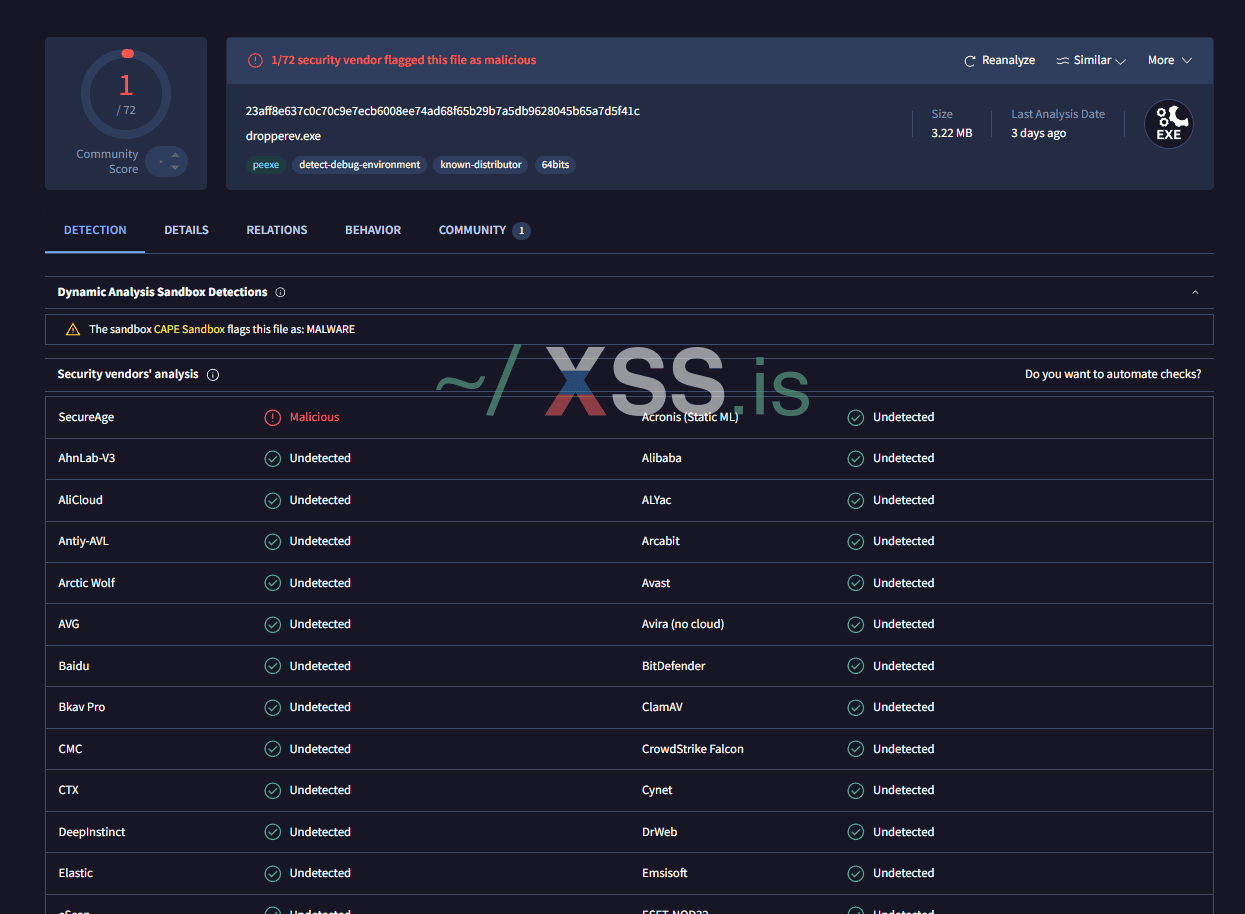Click the 'Do you want to automate checks?' link
Viewport: 1245px width, 914px height.
pyautogui.click(x=1112, y=374)
